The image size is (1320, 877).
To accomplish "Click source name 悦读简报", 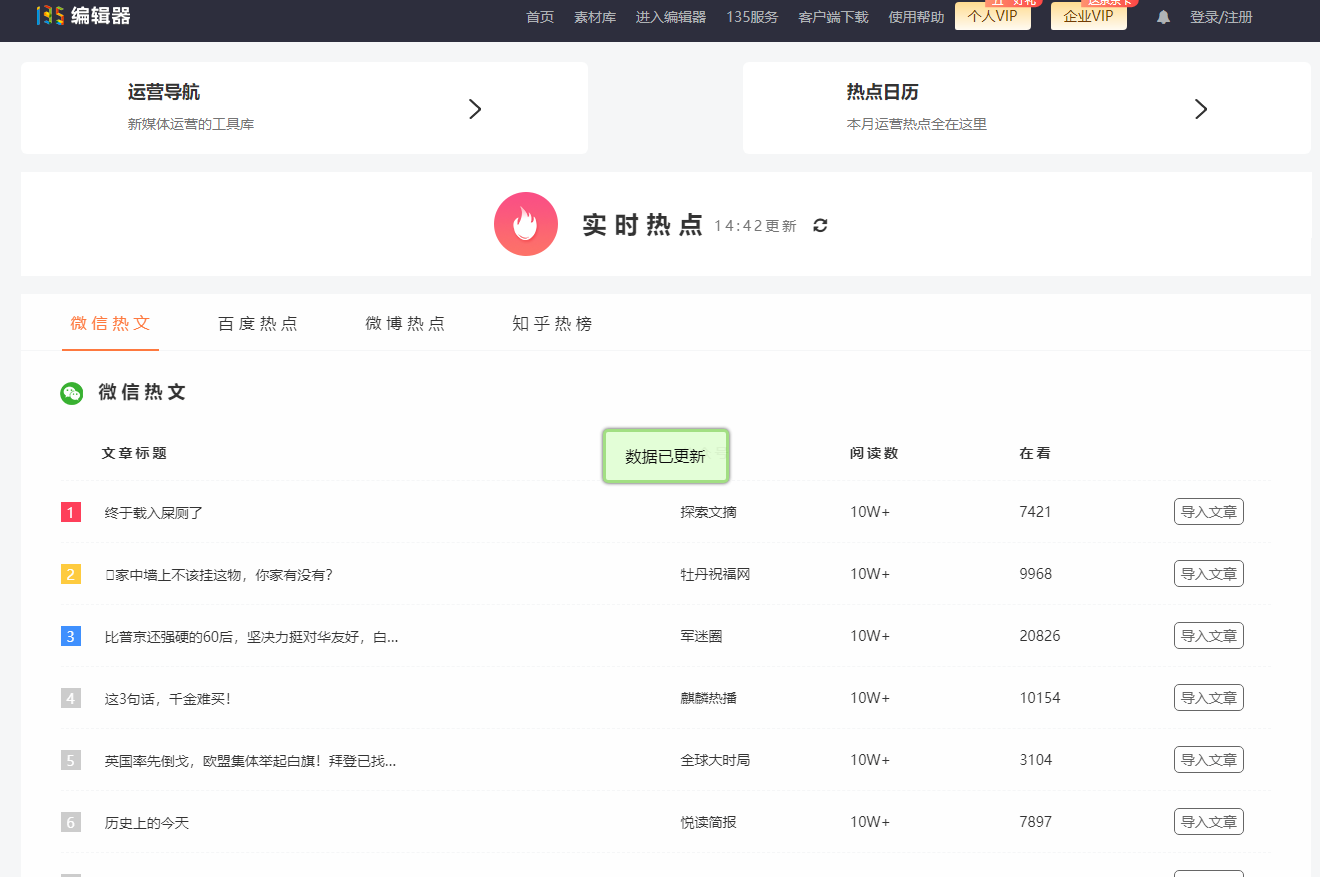I will 709,822.
